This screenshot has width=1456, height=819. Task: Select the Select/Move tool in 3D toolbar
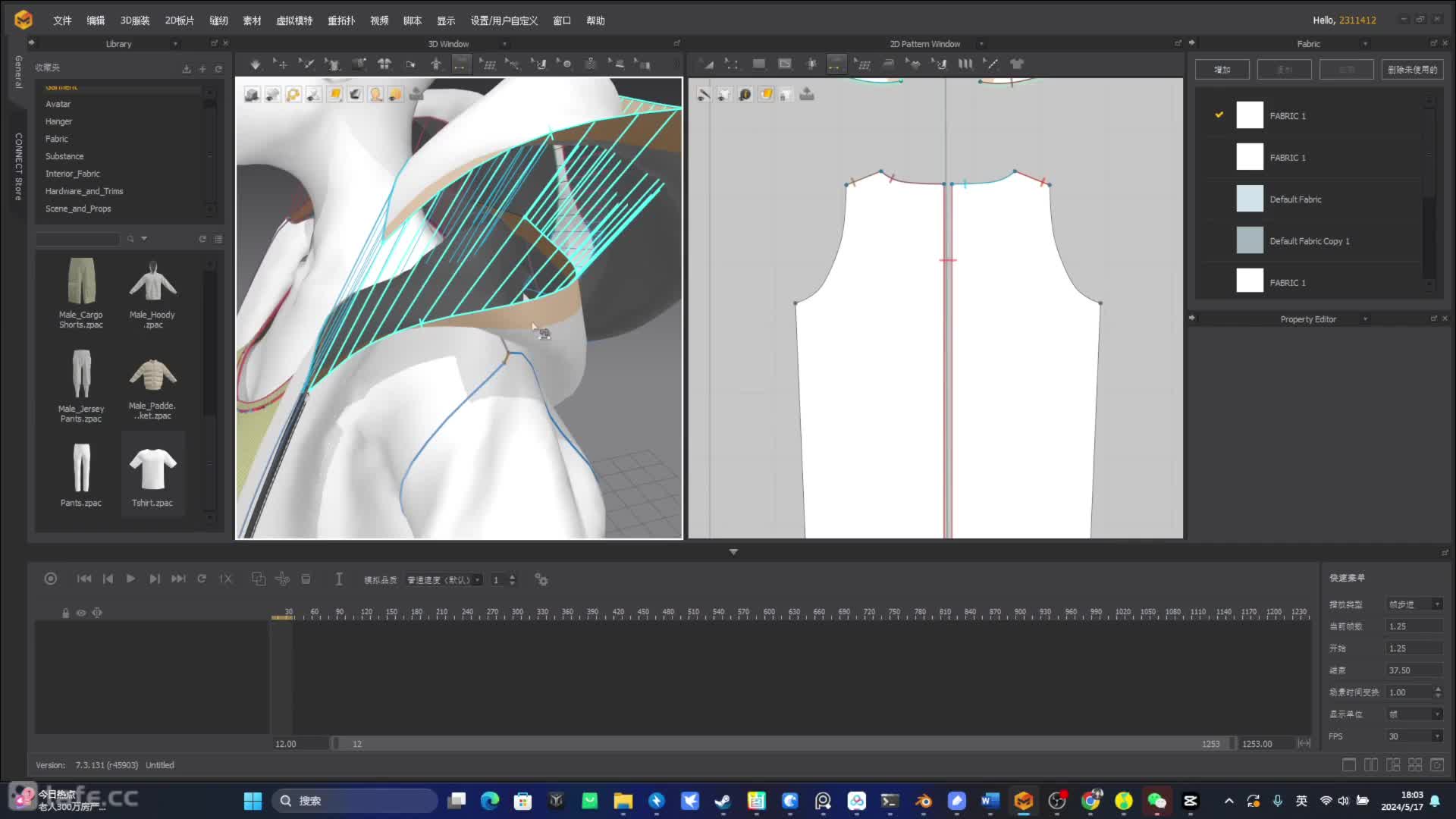280,64
